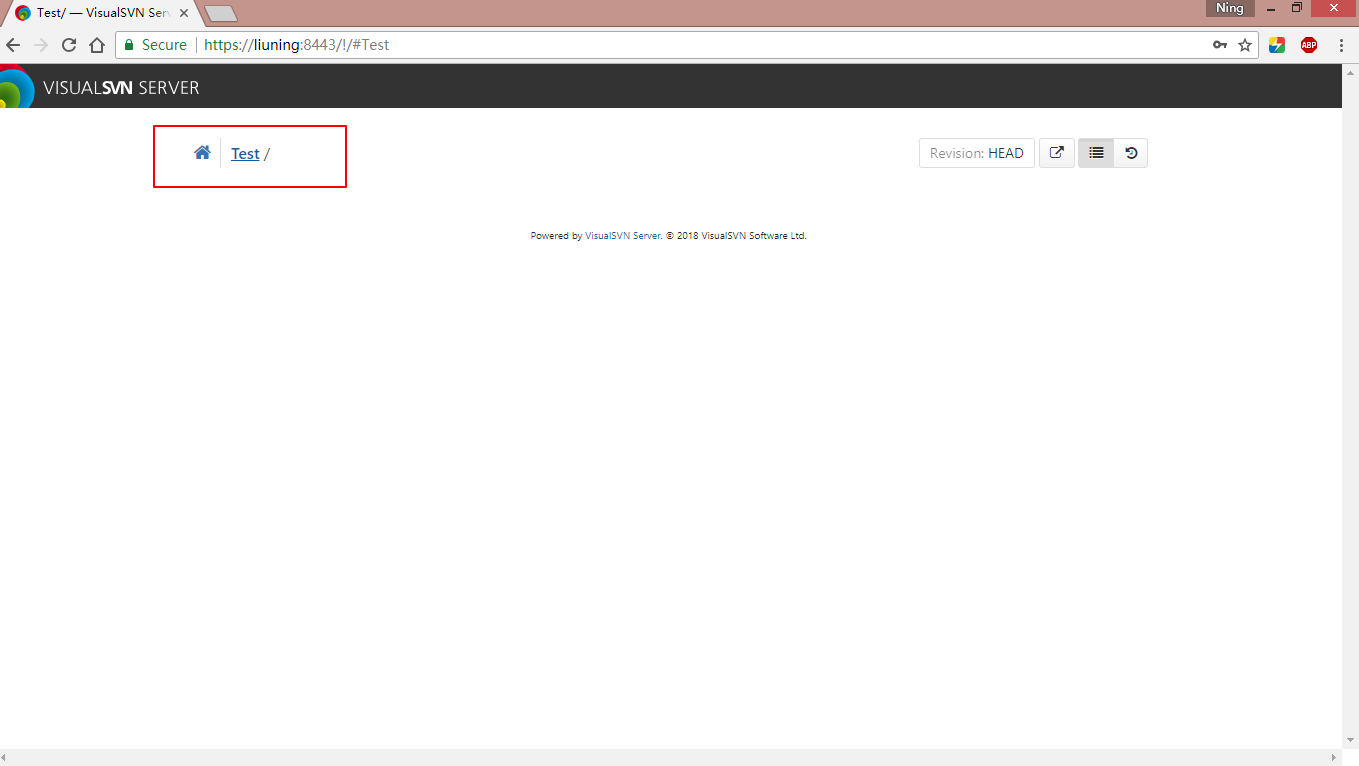Open Adblock Plus extension

1309,45
